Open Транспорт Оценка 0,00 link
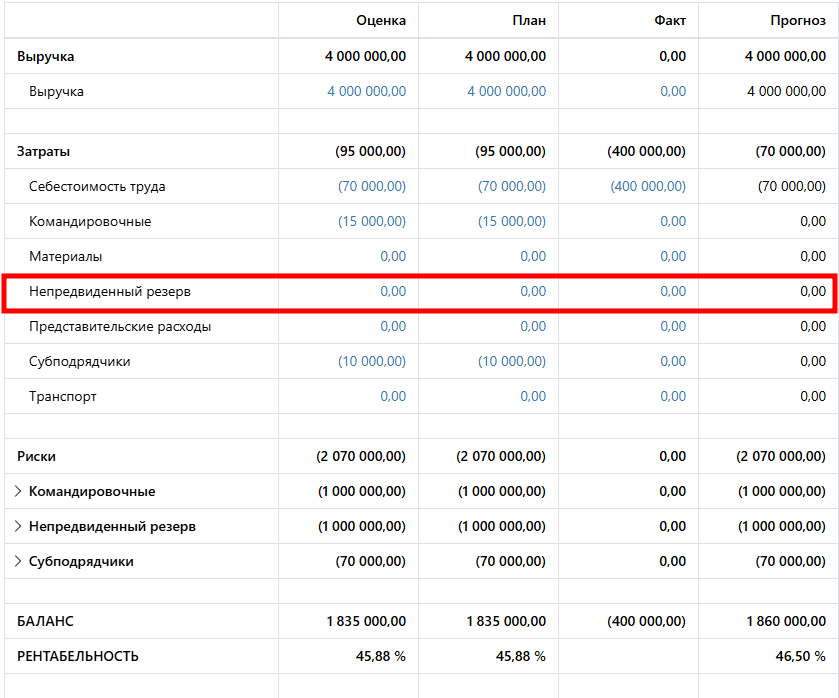 [x=393, y=396]
